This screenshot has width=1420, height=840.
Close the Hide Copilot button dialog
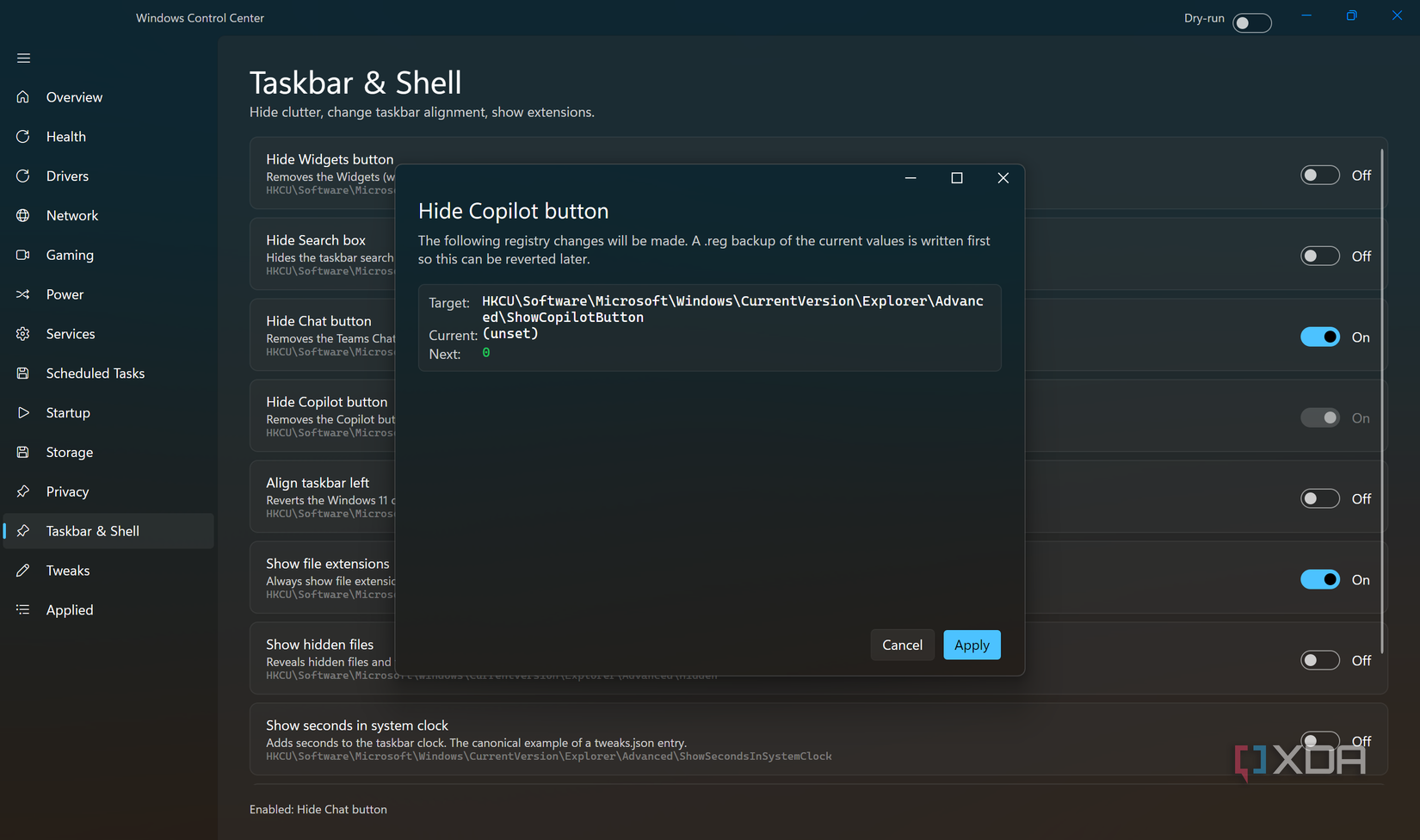click(1003, 178)
